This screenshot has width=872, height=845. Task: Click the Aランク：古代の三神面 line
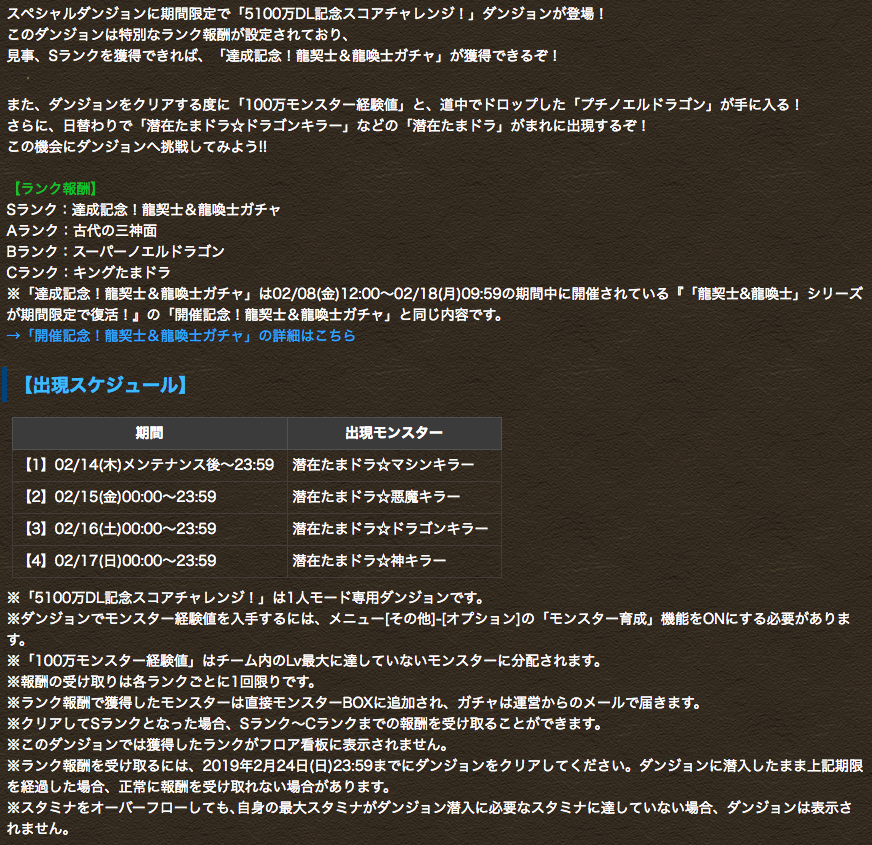click(x=82, y=230)
